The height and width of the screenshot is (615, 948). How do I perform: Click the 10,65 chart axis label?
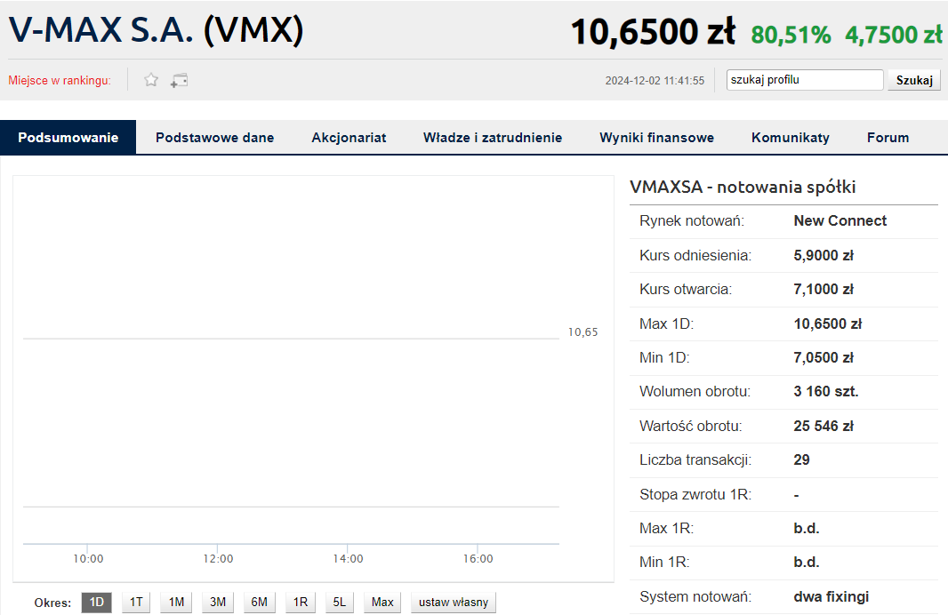[583, 332]
